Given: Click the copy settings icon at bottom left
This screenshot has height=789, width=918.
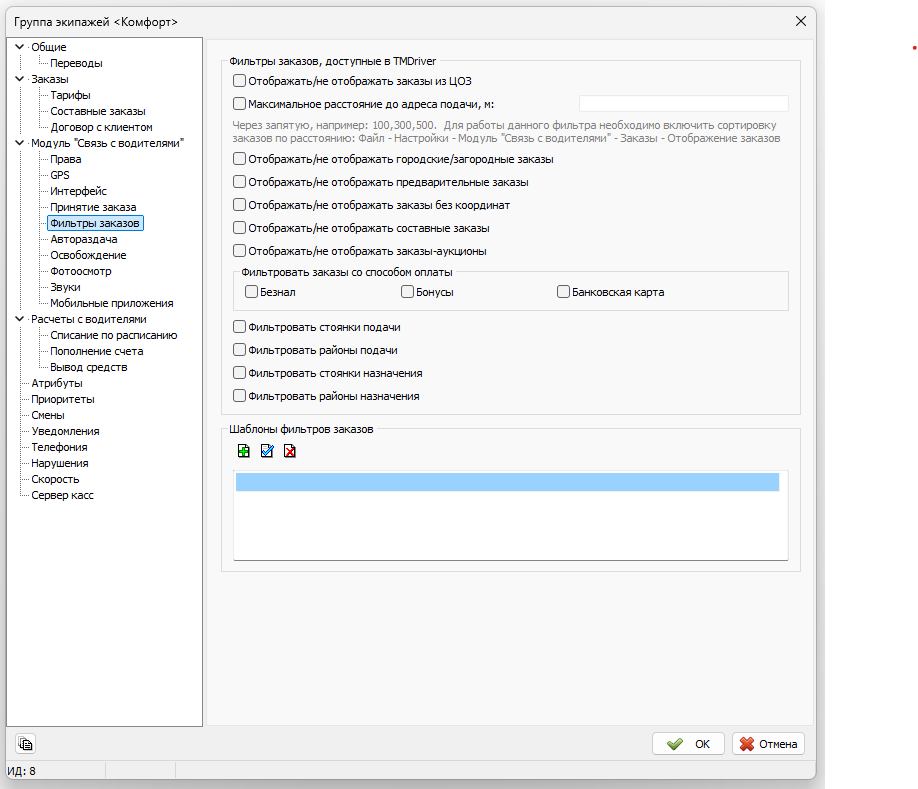Looking at the screenshot, I should pyautogui.click(x=25, y=743).
